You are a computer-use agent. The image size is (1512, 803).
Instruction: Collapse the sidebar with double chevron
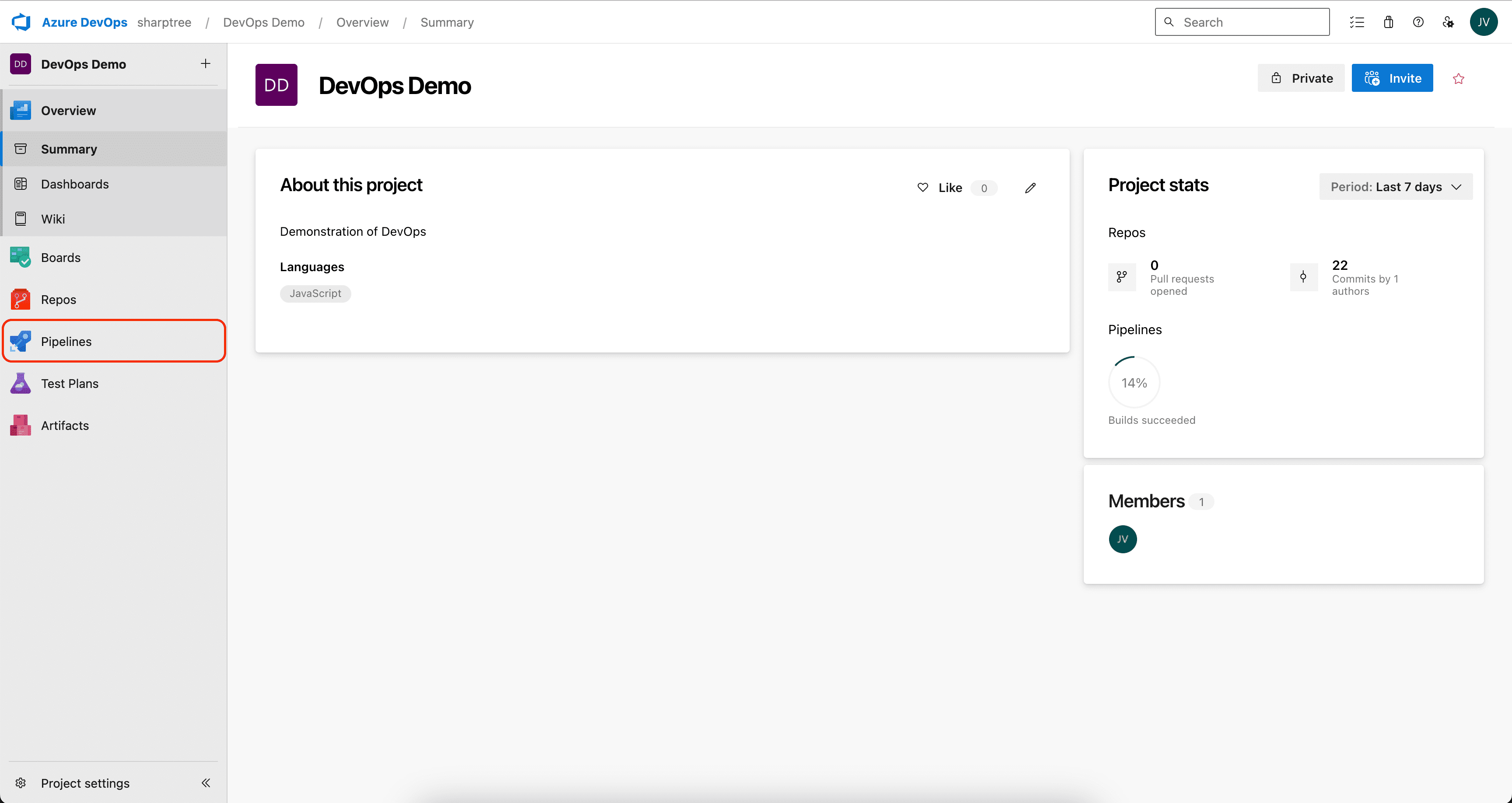[x=206, y=783]
